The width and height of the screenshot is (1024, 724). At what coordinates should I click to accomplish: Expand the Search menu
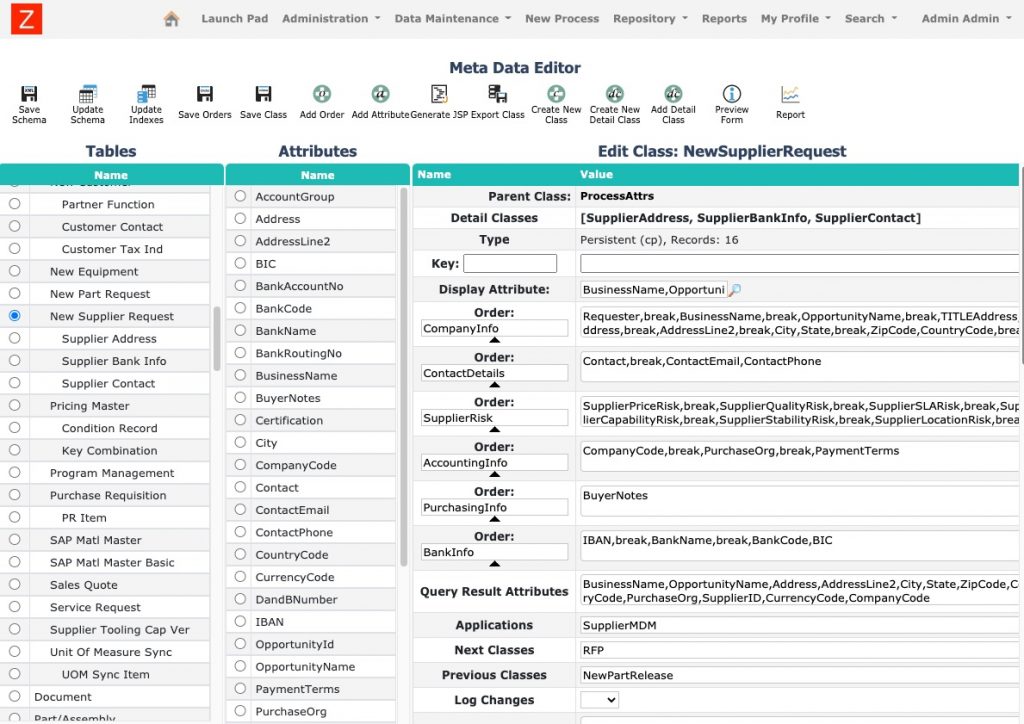(x=871, y=19)
